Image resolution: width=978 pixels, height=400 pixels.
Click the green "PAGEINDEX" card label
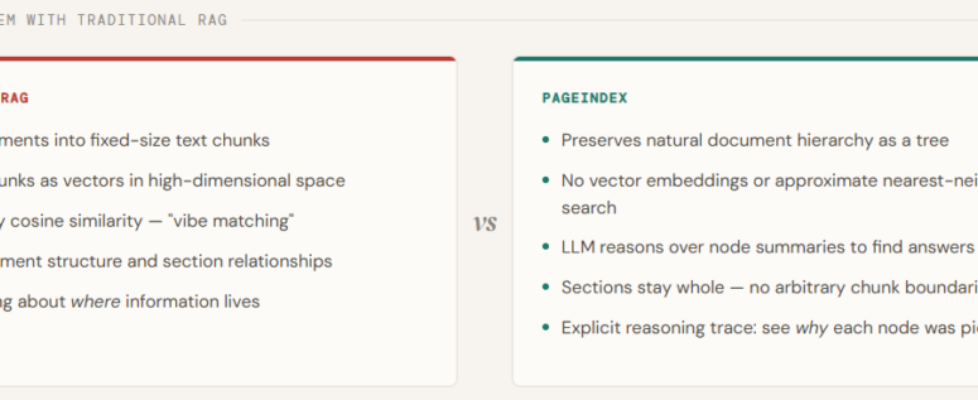coord(584,98)
